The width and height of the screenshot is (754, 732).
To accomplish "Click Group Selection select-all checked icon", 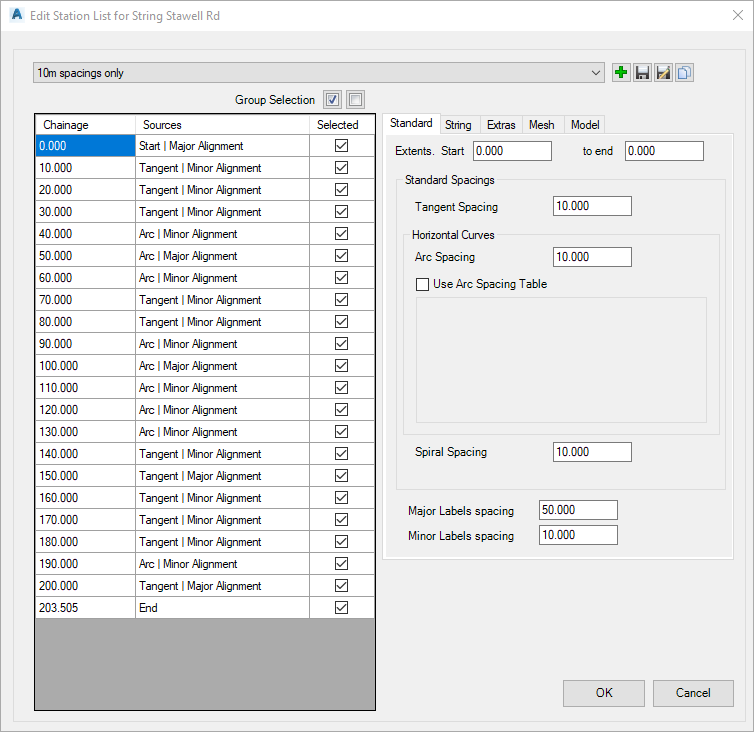I will 333,99.
